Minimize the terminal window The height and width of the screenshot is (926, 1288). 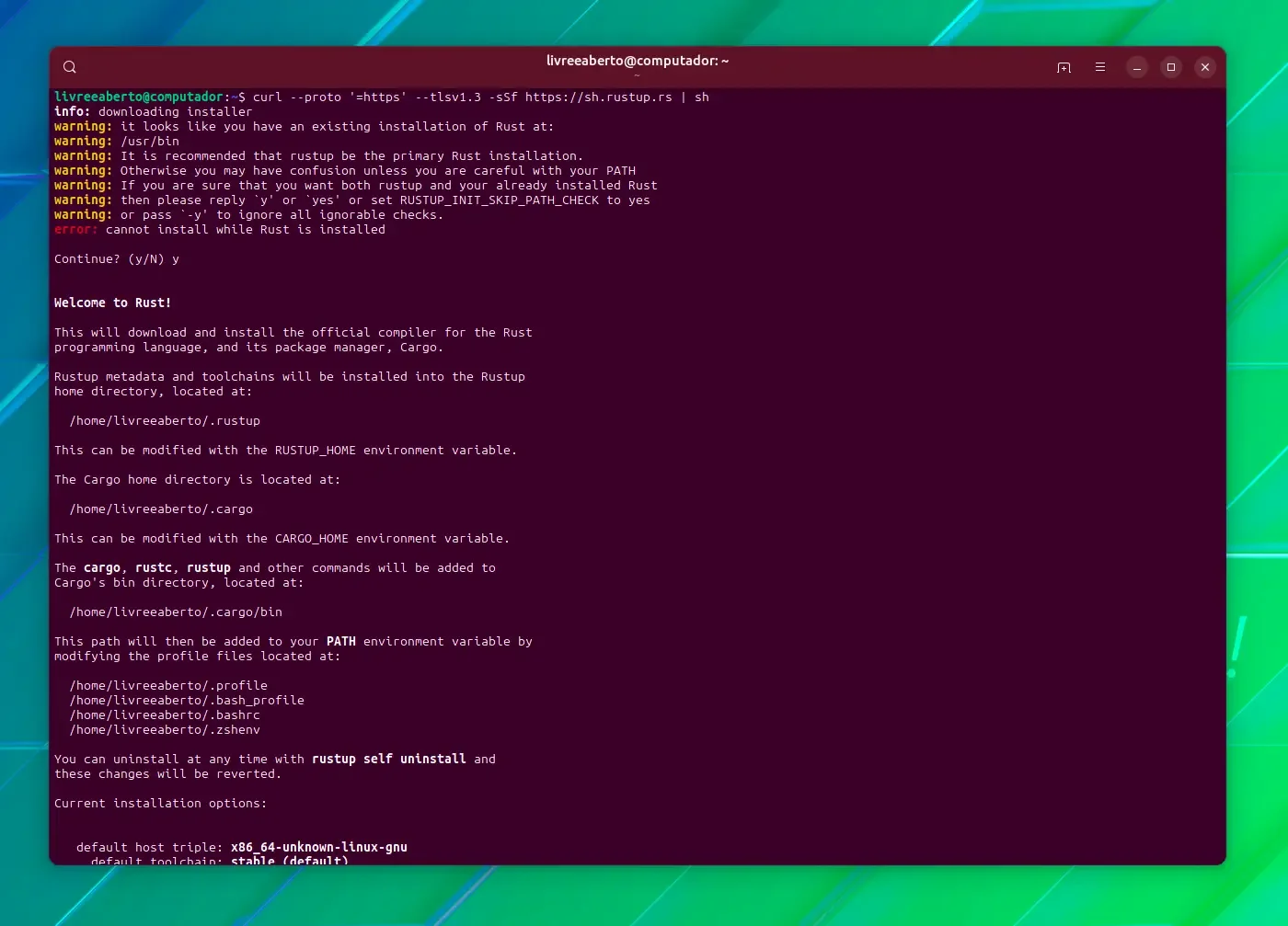(x=1137, y=67)
